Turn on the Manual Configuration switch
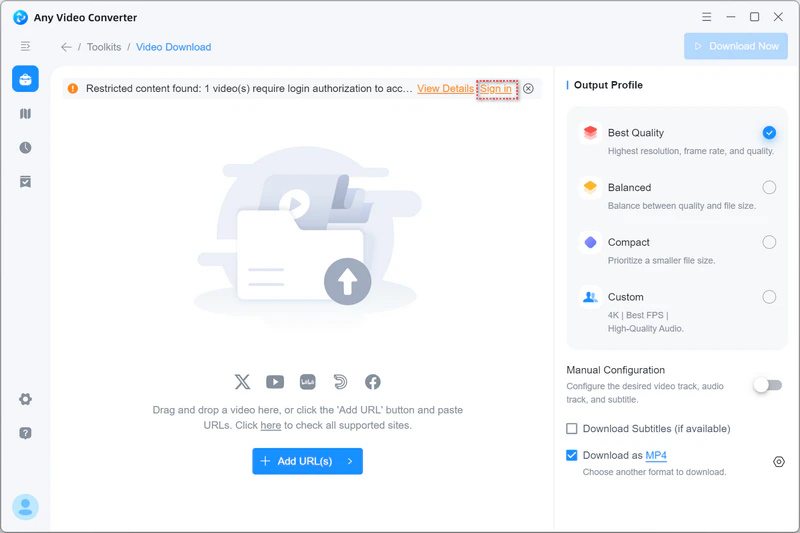The image size is (800, 533). click(768, 385)
